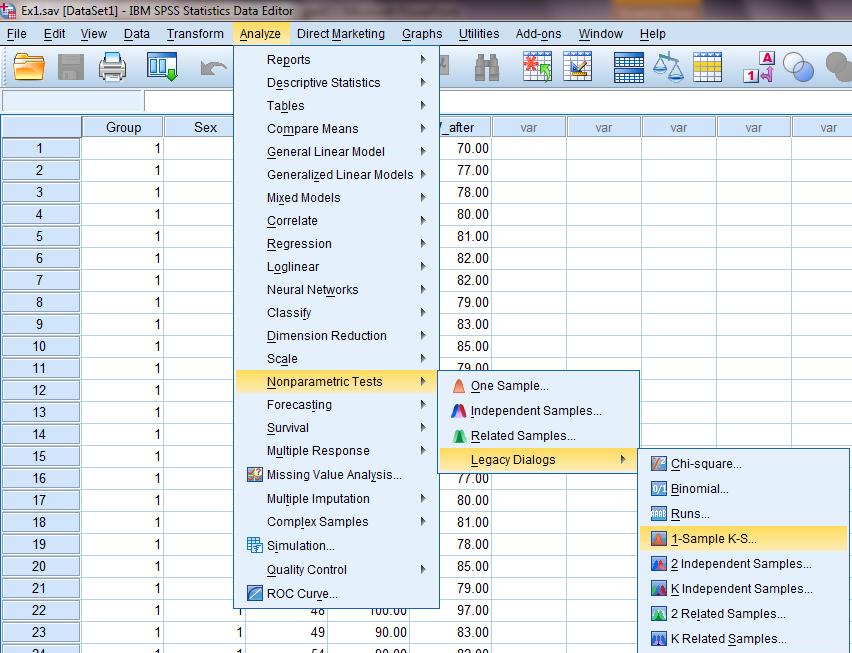Open the K Independent Samples legacy dialog

[x=743, y=589]
